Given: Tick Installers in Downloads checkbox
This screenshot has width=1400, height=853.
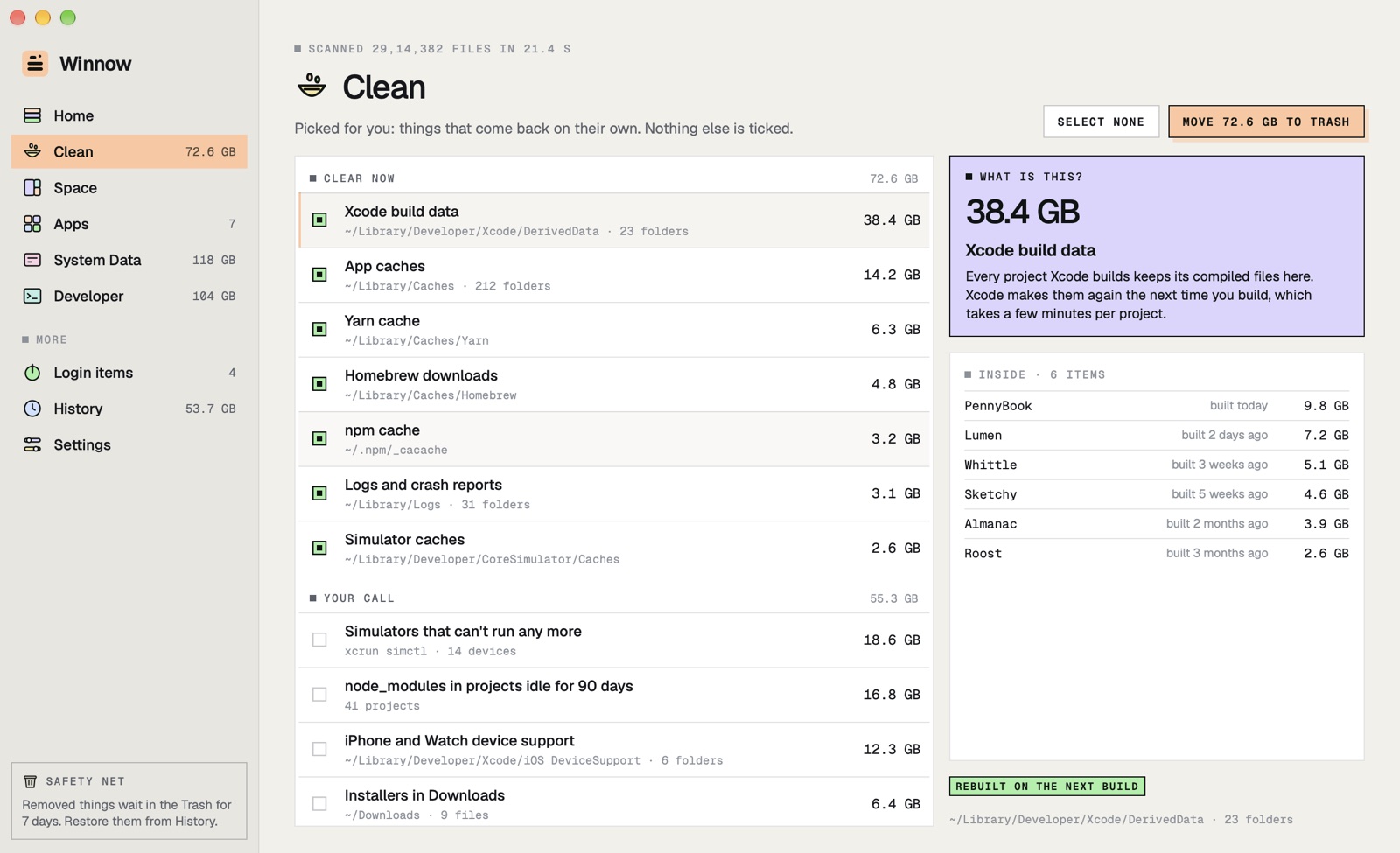Looking at the screenshot, I should (319, 803).
